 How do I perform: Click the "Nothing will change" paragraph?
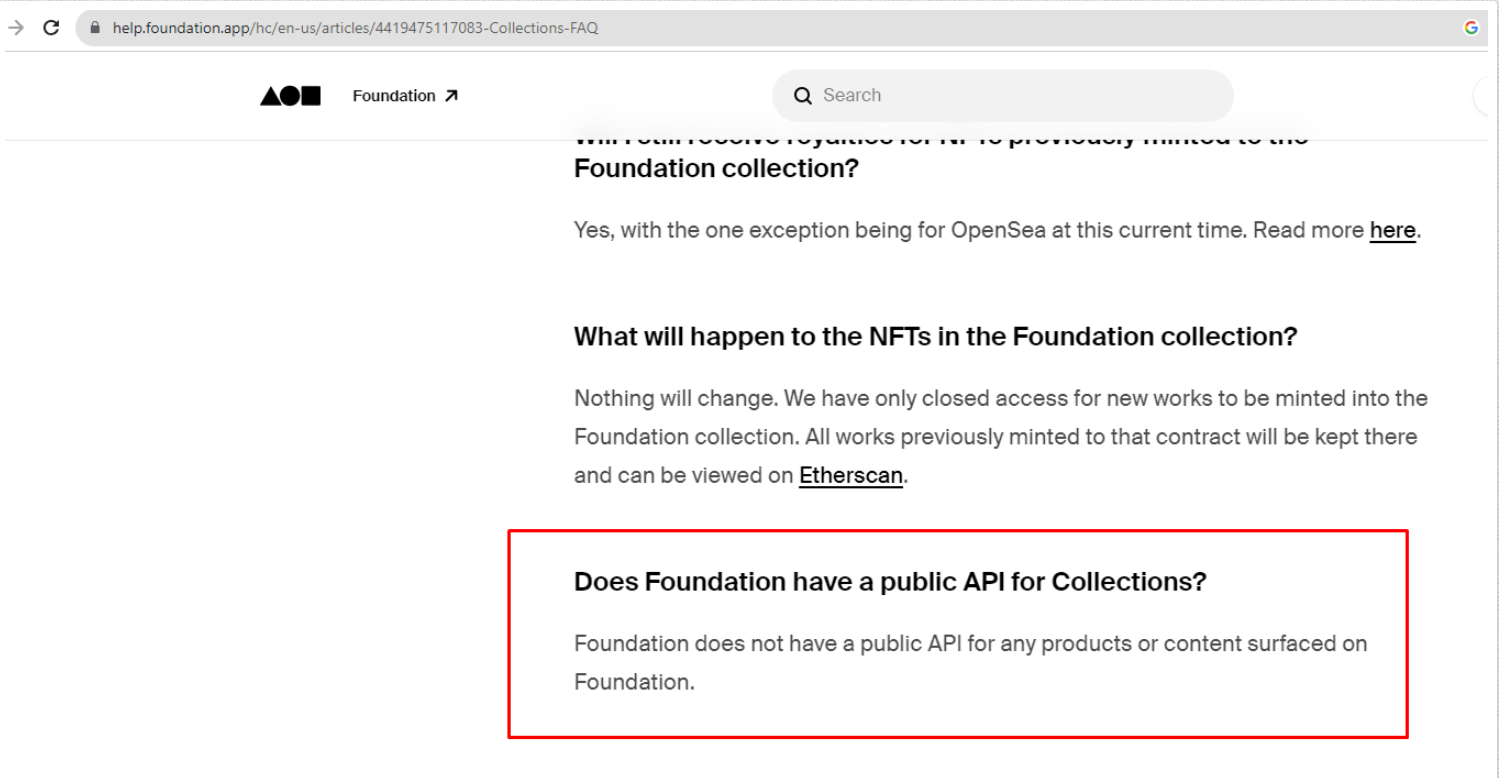(1001, 437)
